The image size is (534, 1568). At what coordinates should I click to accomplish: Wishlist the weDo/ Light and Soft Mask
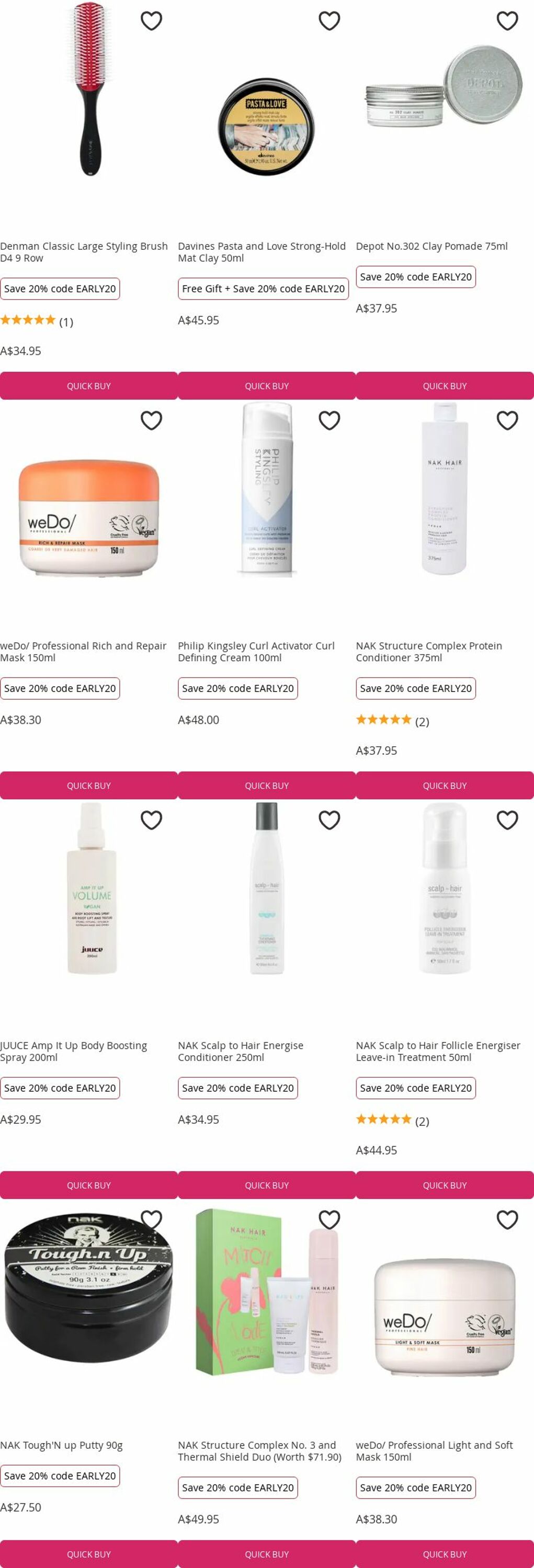point(507,1220)
